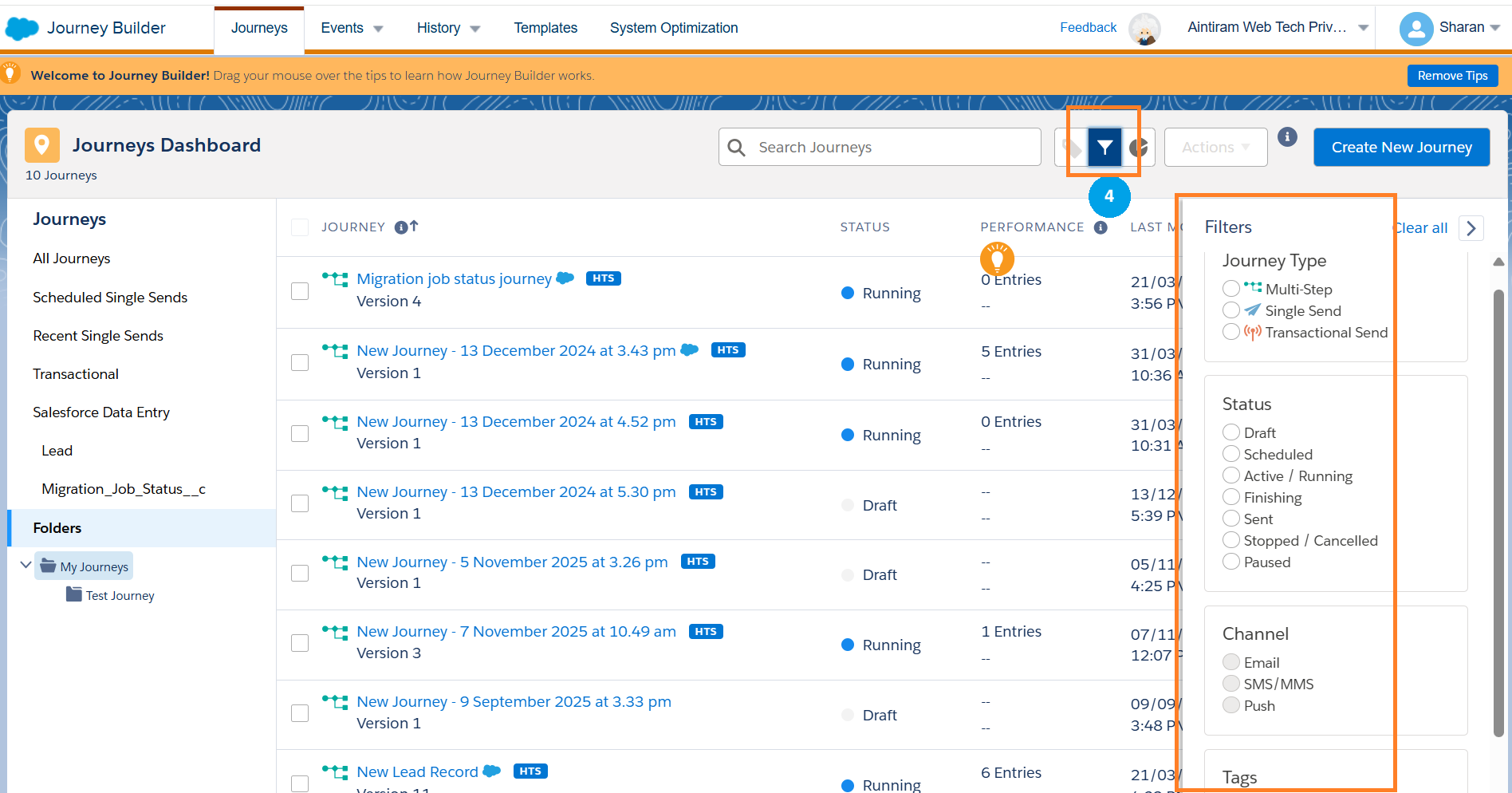
Task: Click the Create New Journey button
Action: coord(1401,148)
